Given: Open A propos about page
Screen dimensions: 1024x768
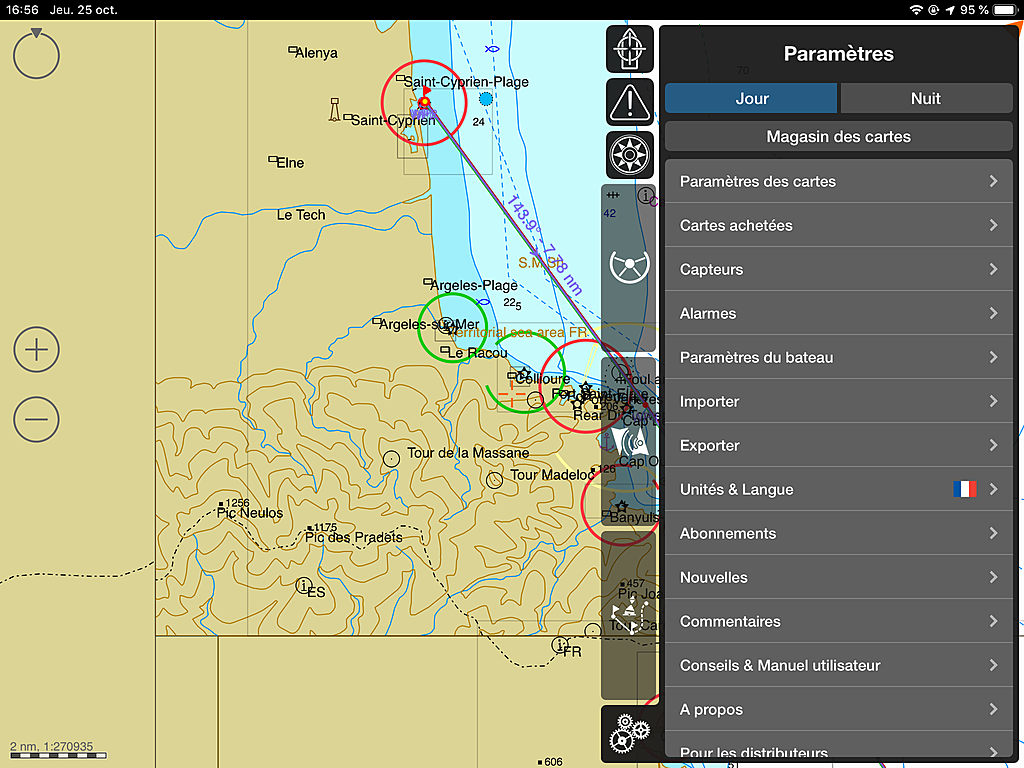Looking at the screenshot, I should [839, 709].
